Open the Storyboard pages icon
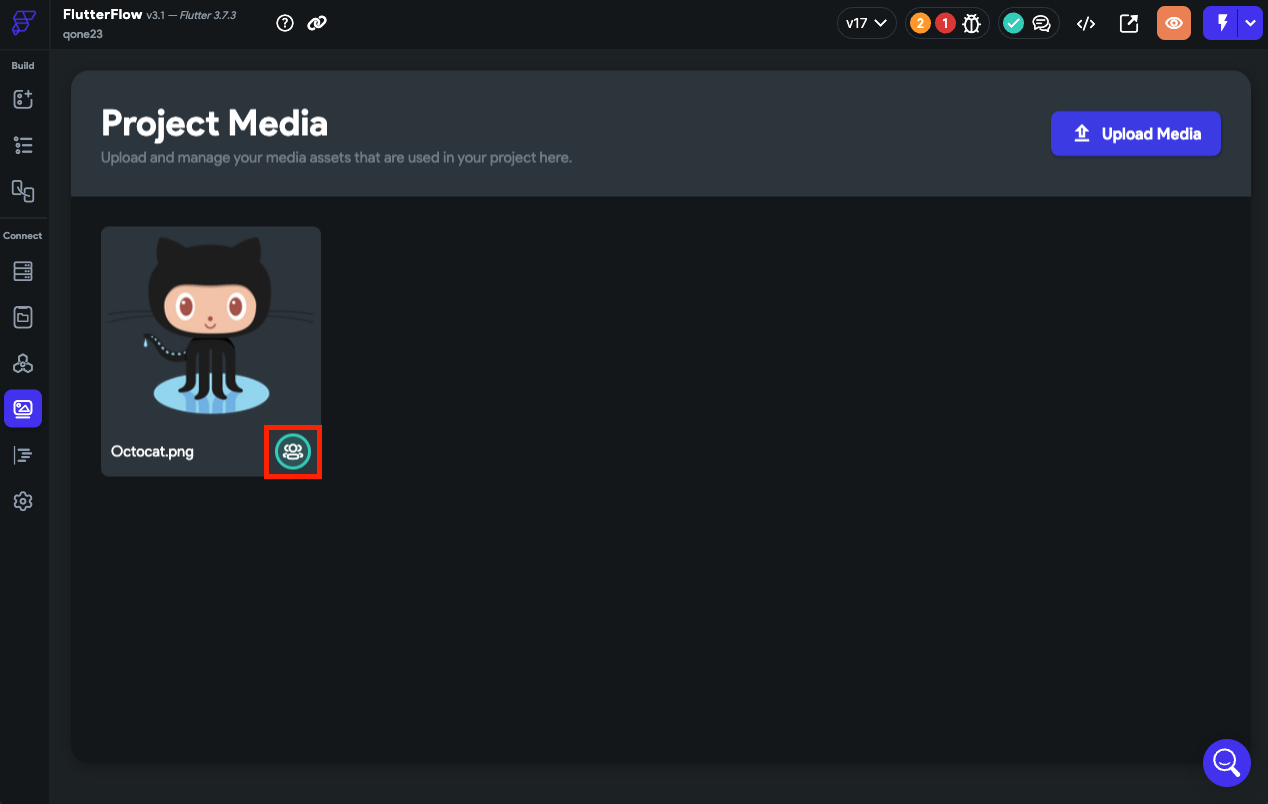The width and height of the screenshot is (1268, 804). (23, 191)
